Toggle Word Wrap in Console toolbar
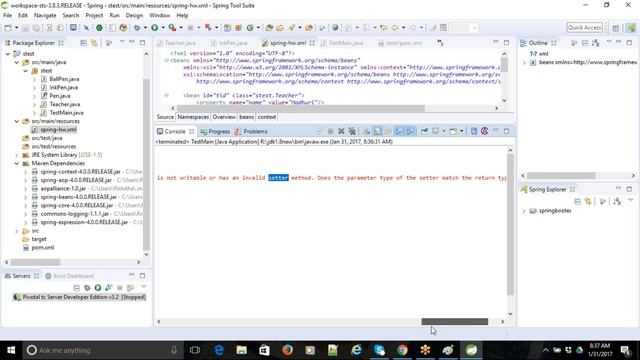Image resolution: width=640 pixels, height=360 pixels. coord(388,131)
